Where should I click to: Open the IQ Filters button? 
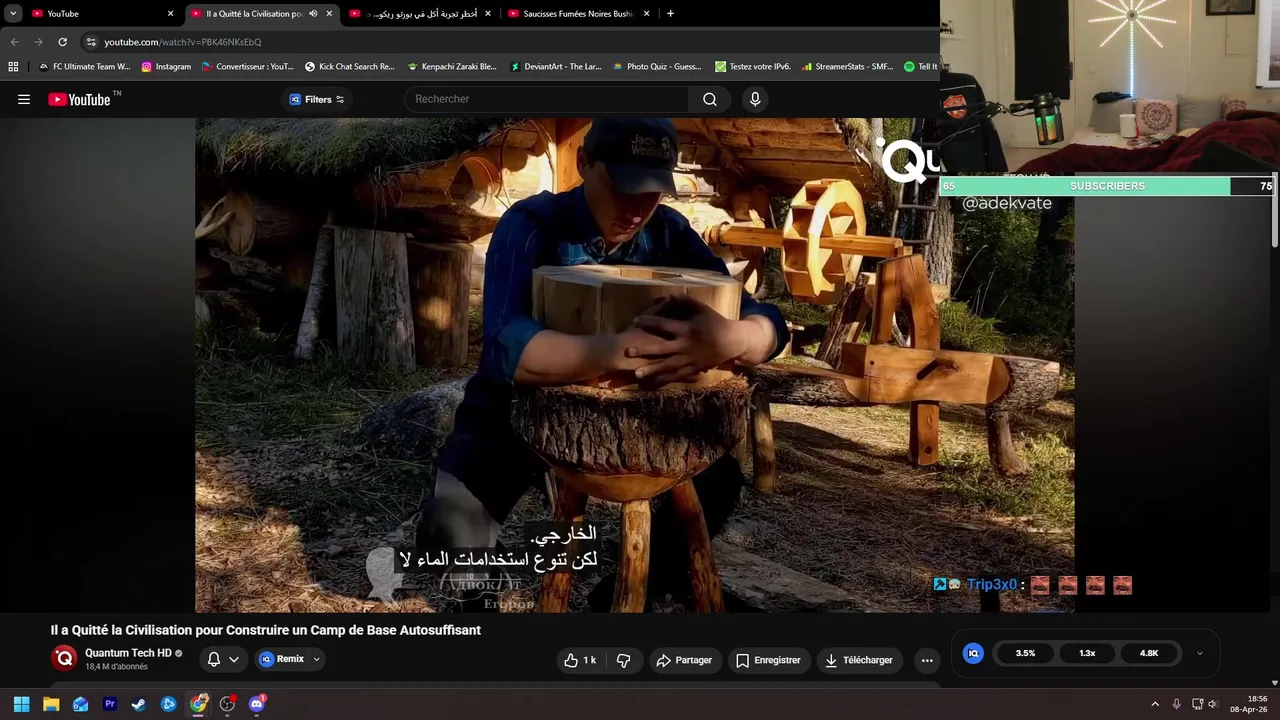click(316, 99)
